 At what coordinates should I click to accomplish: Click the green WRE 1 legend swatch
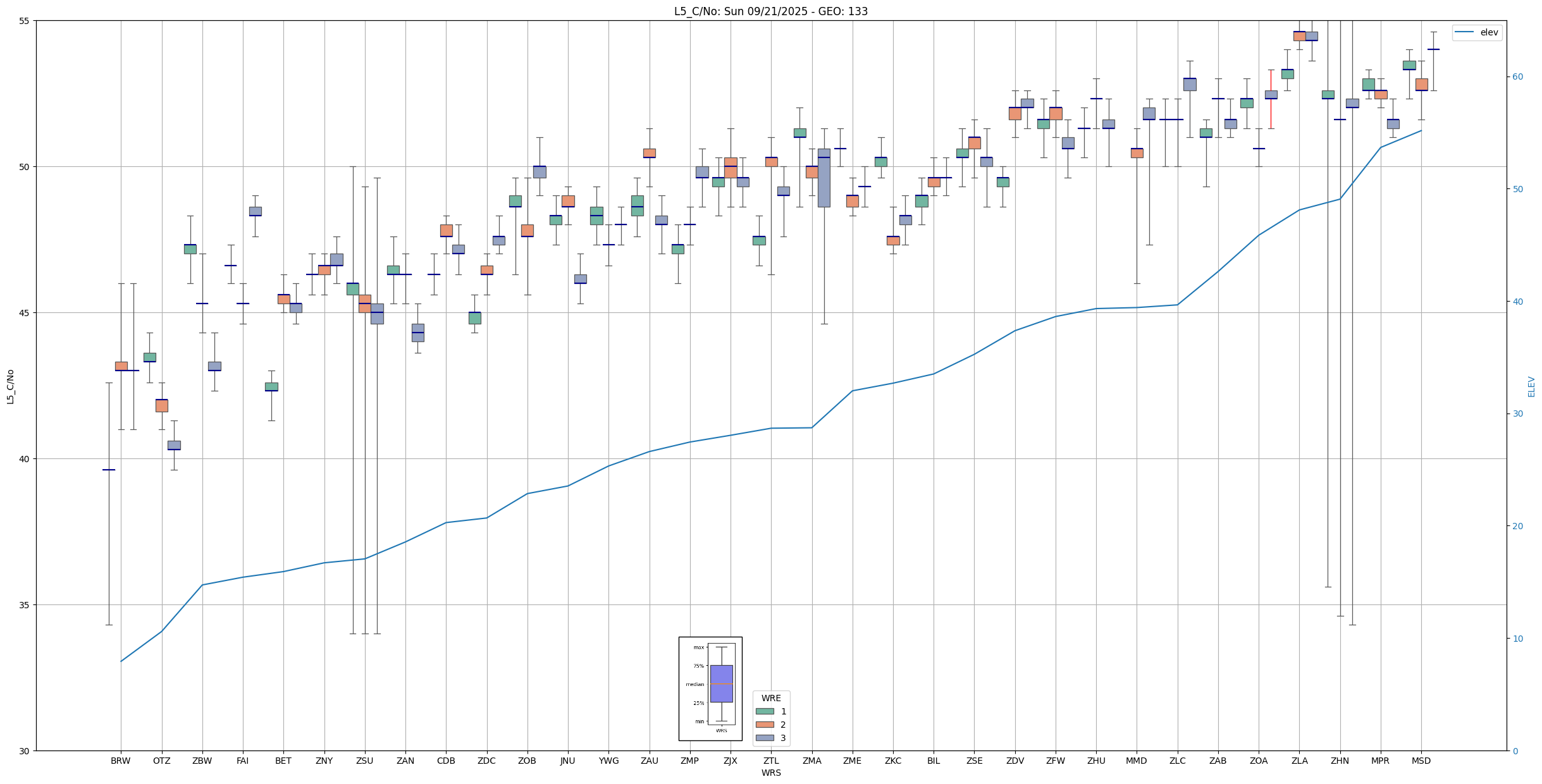(x=764, y=711)
